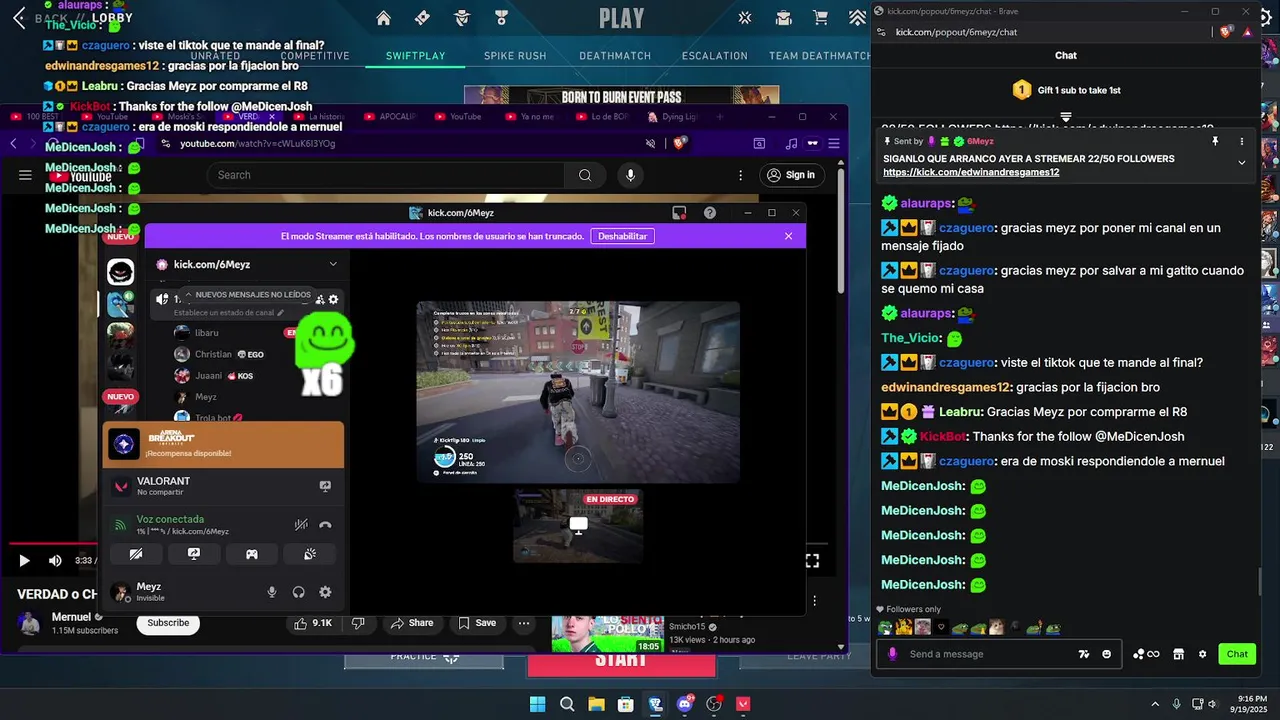
Task: Click the YouTube Share button
Action: point(412,623)
